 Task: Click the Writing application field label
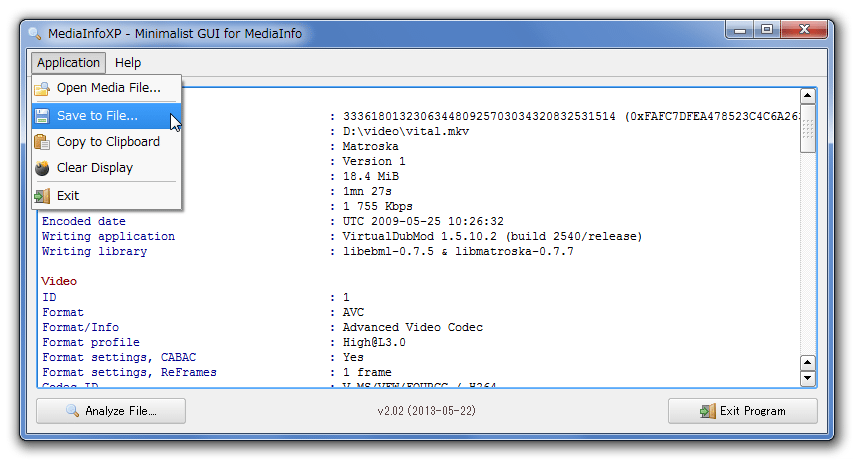pyautogui.click(x=108, y=236)
